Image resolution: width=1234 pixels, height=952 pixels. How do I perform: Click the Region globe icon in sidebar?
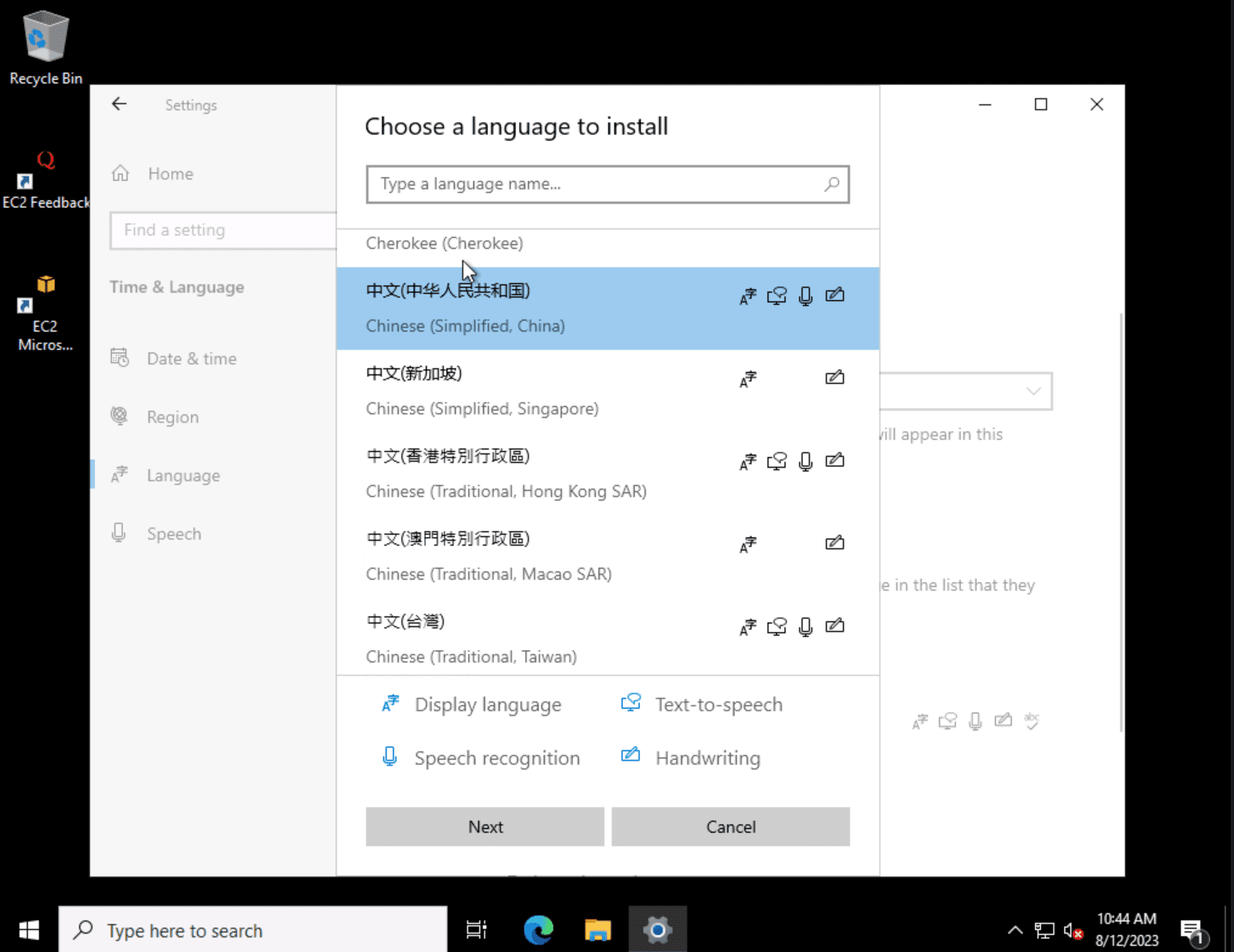pos(118,416)
